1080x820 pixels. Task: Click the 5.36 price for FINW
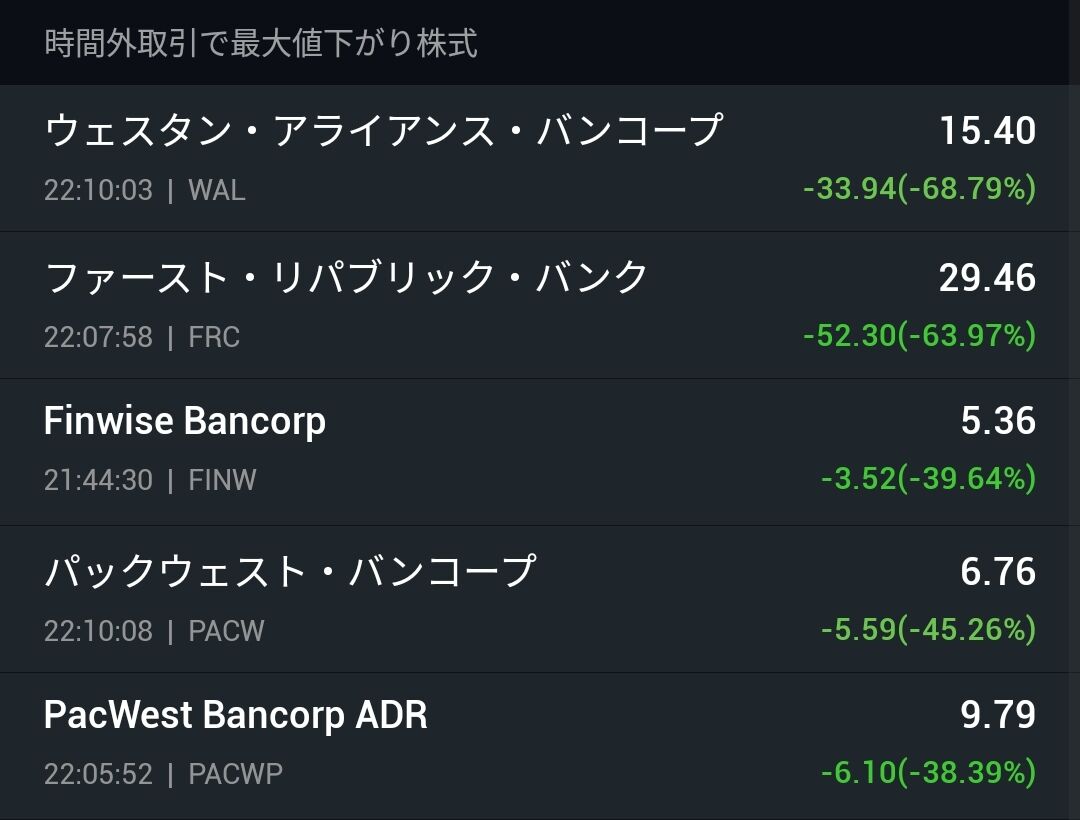point(998,421)
